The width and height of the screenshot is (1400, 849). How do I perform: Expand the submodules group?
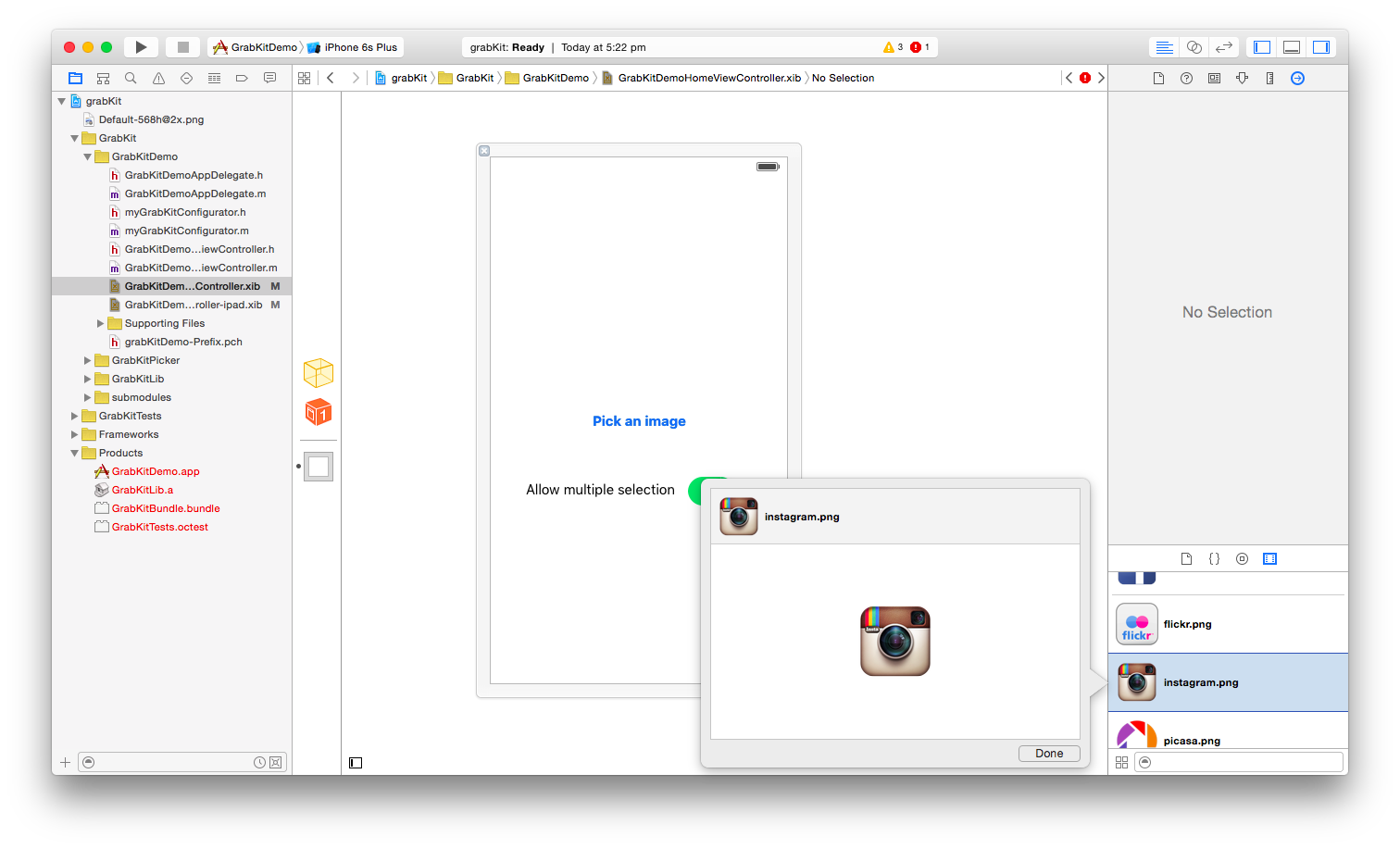(88, 397)
